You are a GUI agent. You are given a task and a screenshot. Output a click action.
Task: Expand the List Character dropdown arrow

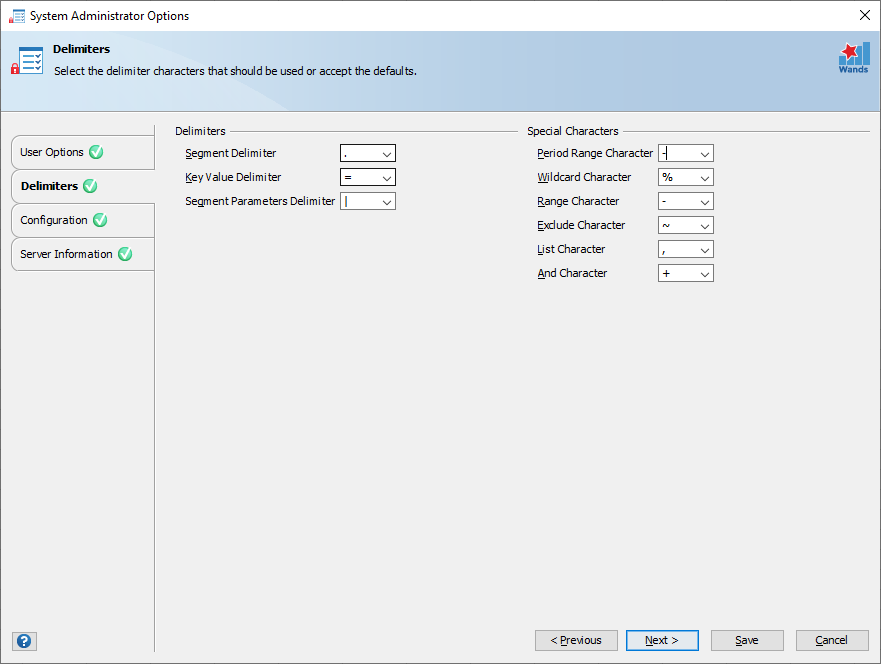(x=705, y=250)
